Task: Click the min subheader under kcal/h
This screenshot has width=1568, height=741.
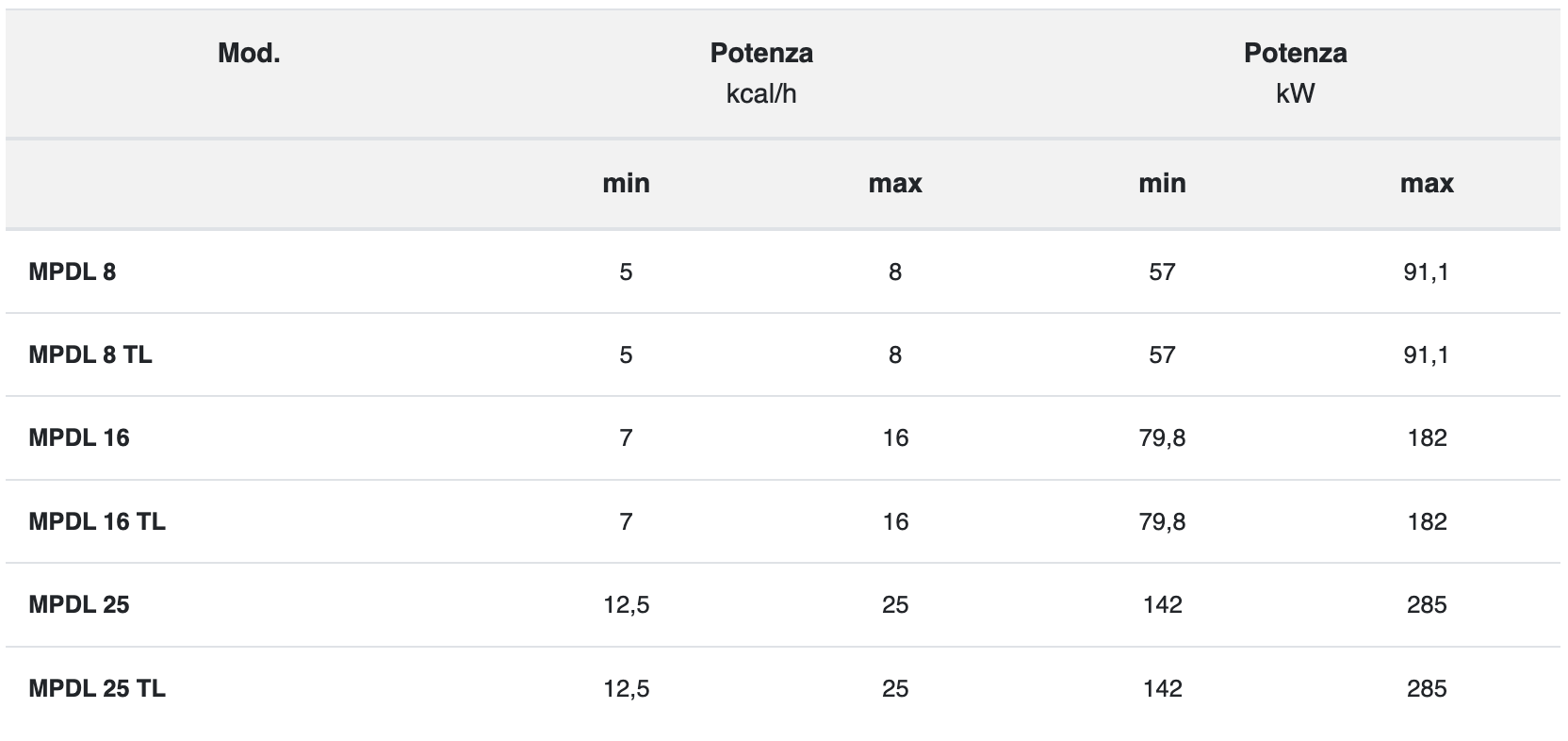Action: point(627,183)
